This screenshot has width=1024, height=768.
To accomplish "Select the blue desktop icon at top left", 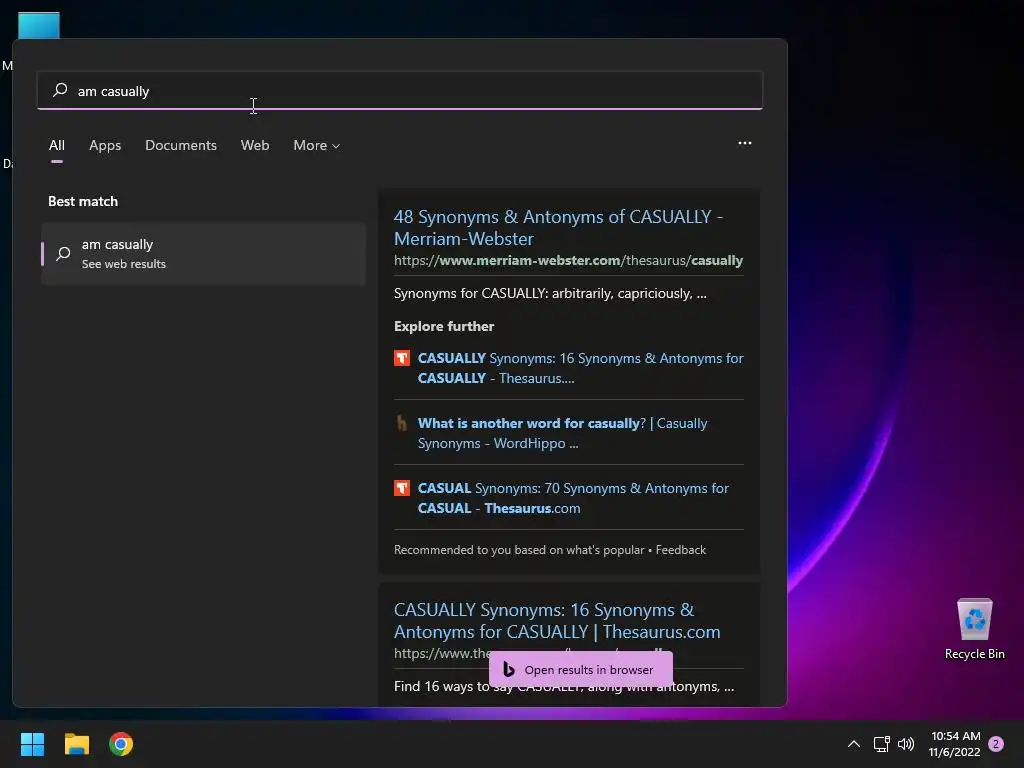I will pyautogui.click(x=39, y=25).
